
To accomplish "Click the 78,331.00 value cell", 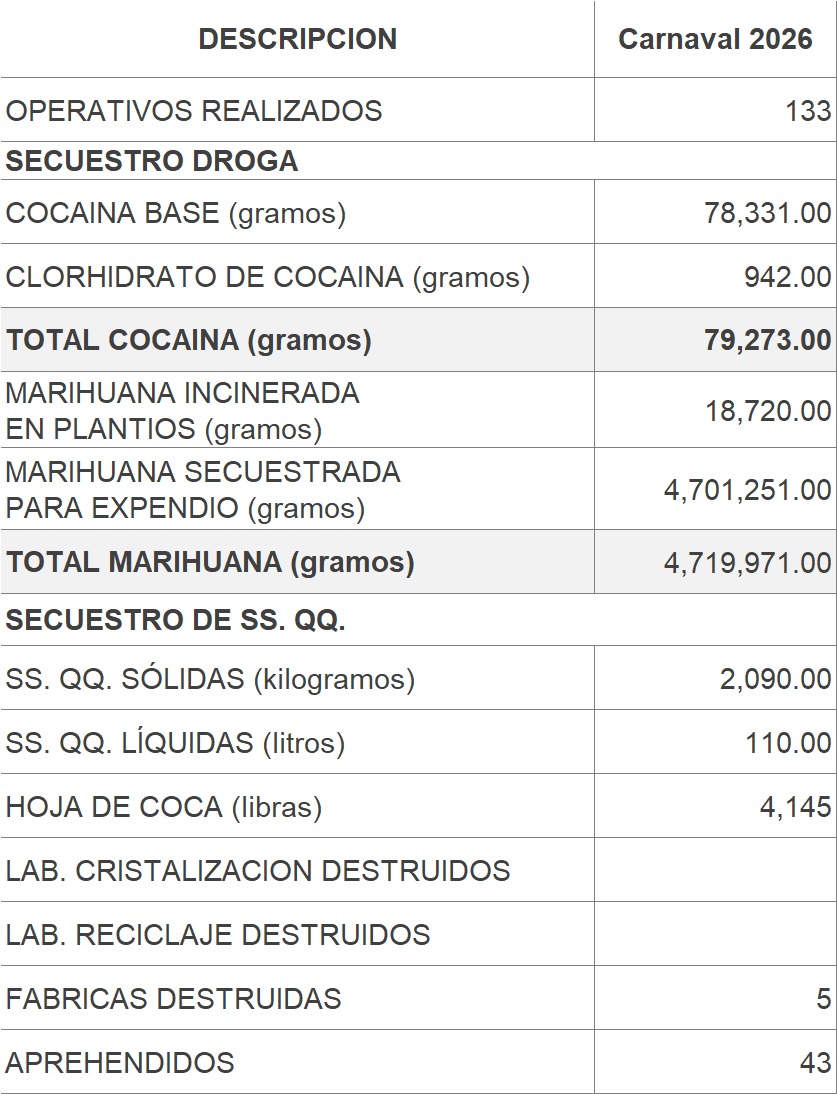I will pos(767,213).
